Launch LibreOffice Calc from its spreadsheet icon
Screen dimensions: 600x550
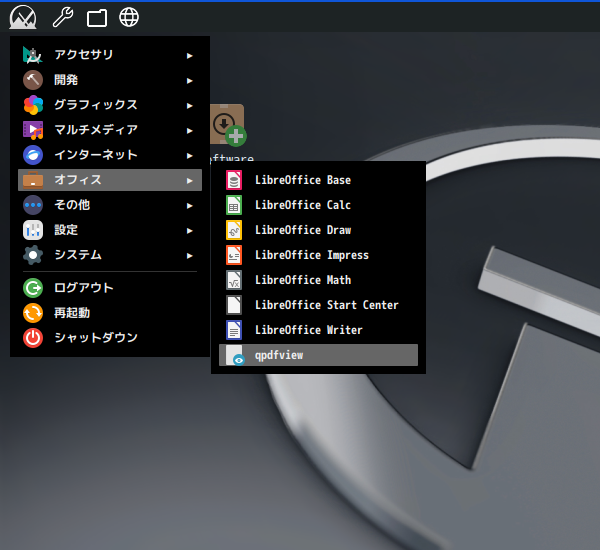(234, 205)
